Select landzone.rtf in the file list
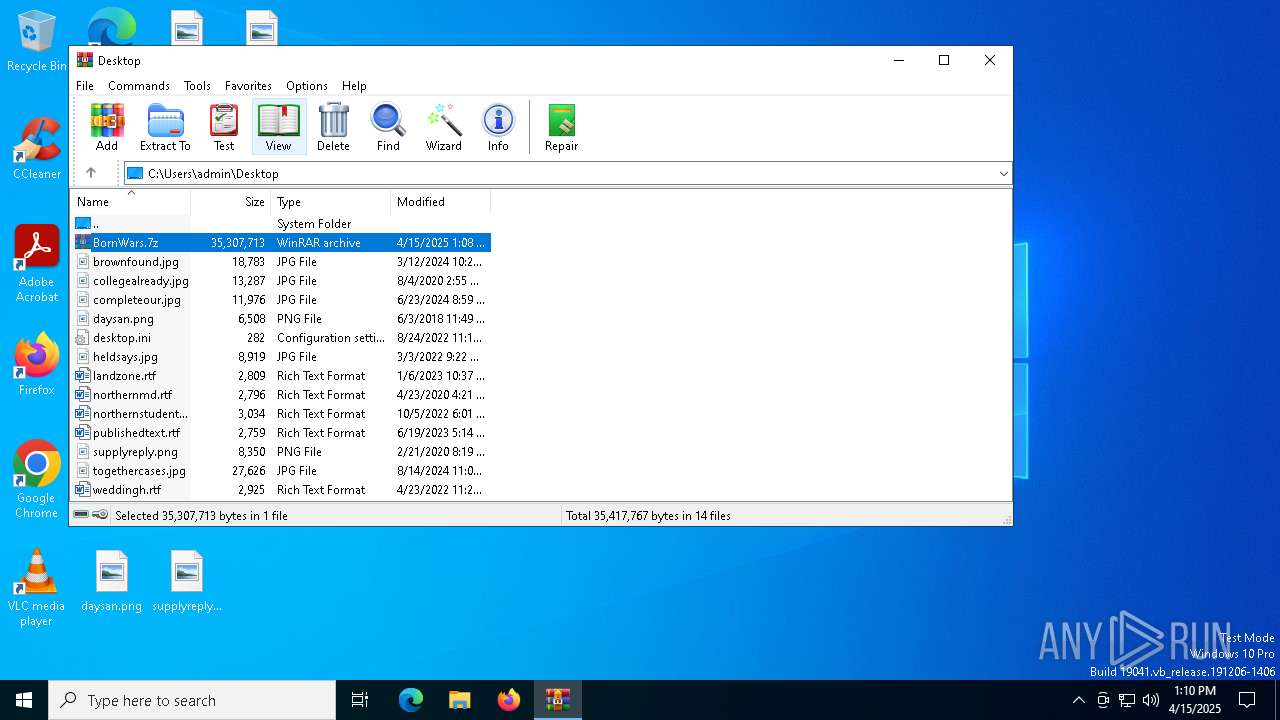 [281, 376]
